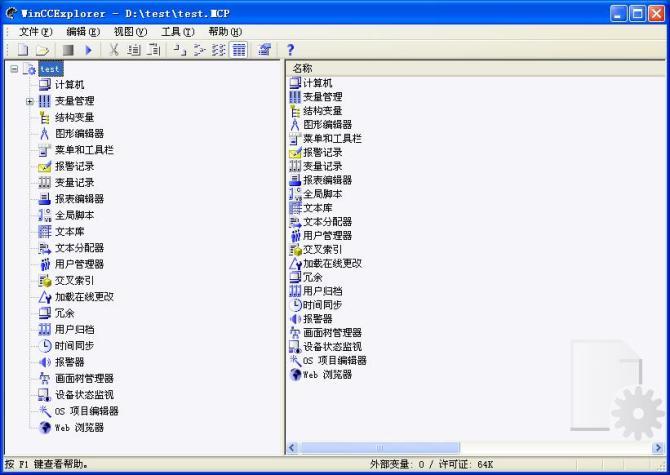
Task: Open the 文件(F) menu
Action: (35, 32)
